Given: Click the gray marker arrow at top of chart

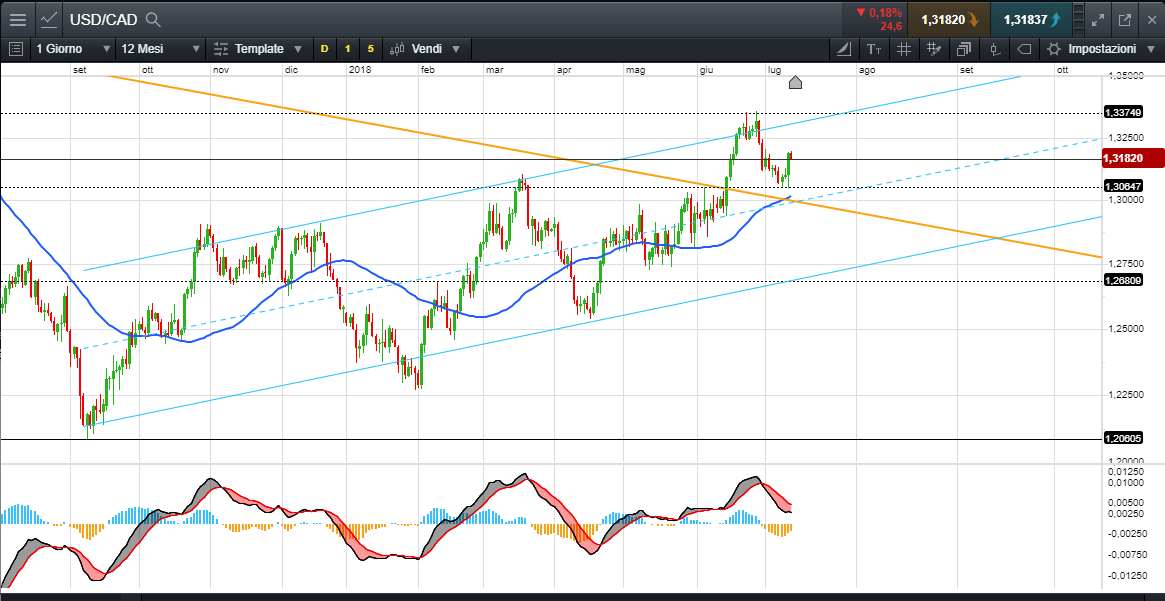Looking at the screenshot, I should click(x=795, y=82).
